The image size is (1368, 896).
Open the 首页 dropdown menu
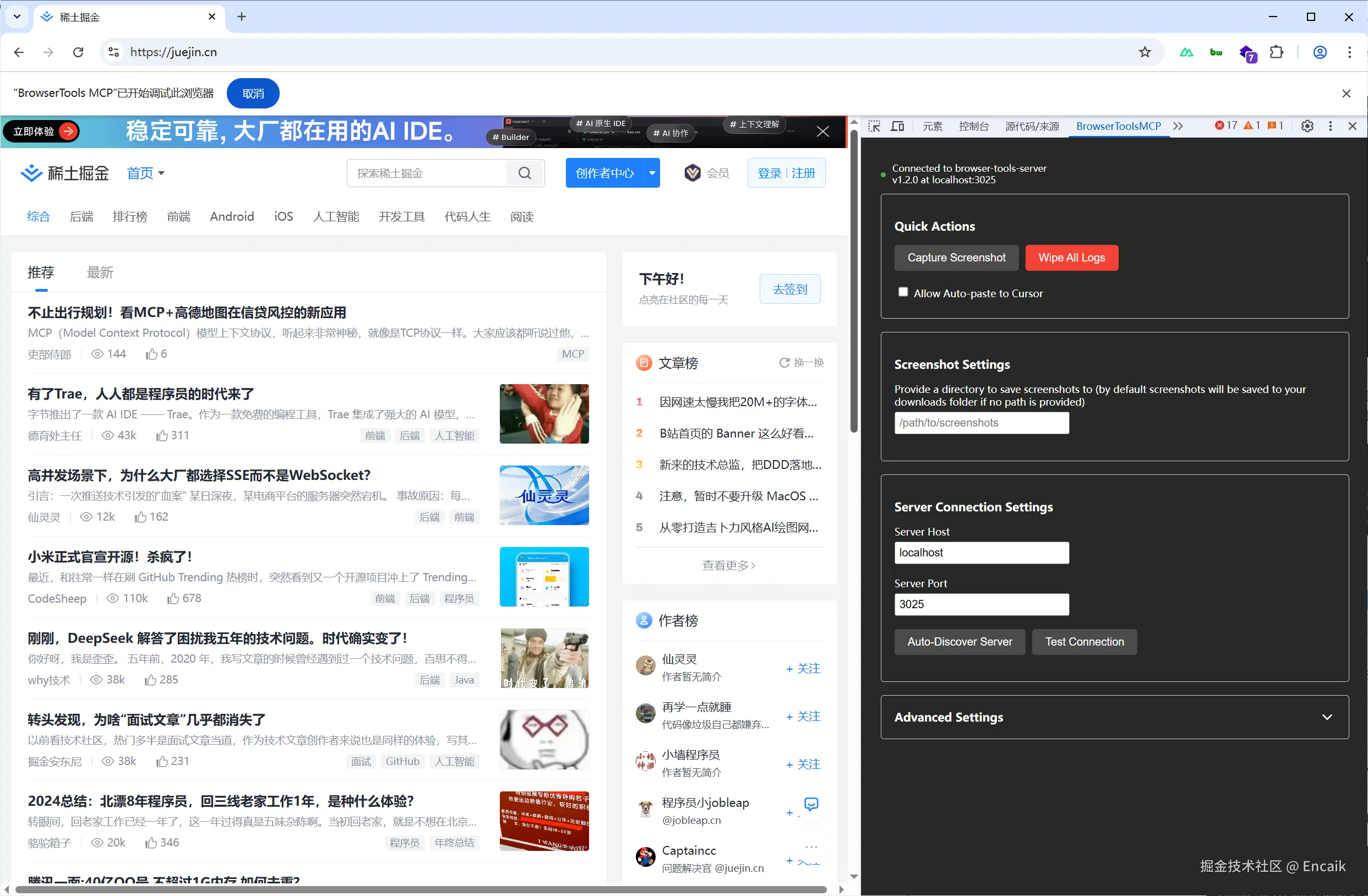[145, 173]
